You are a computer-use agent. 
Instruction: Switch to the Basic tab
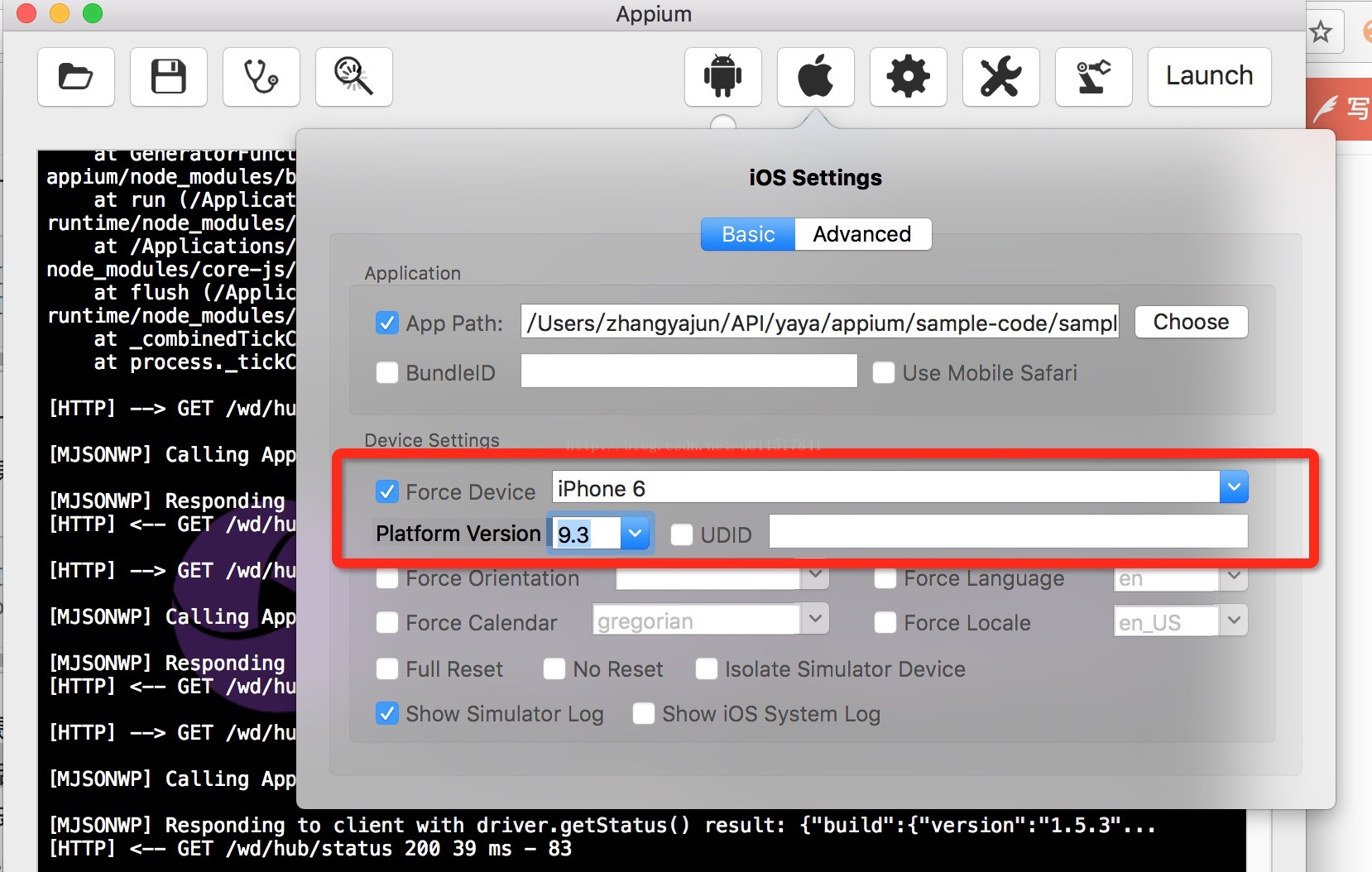pyautogui.click(x=748, y=234)
